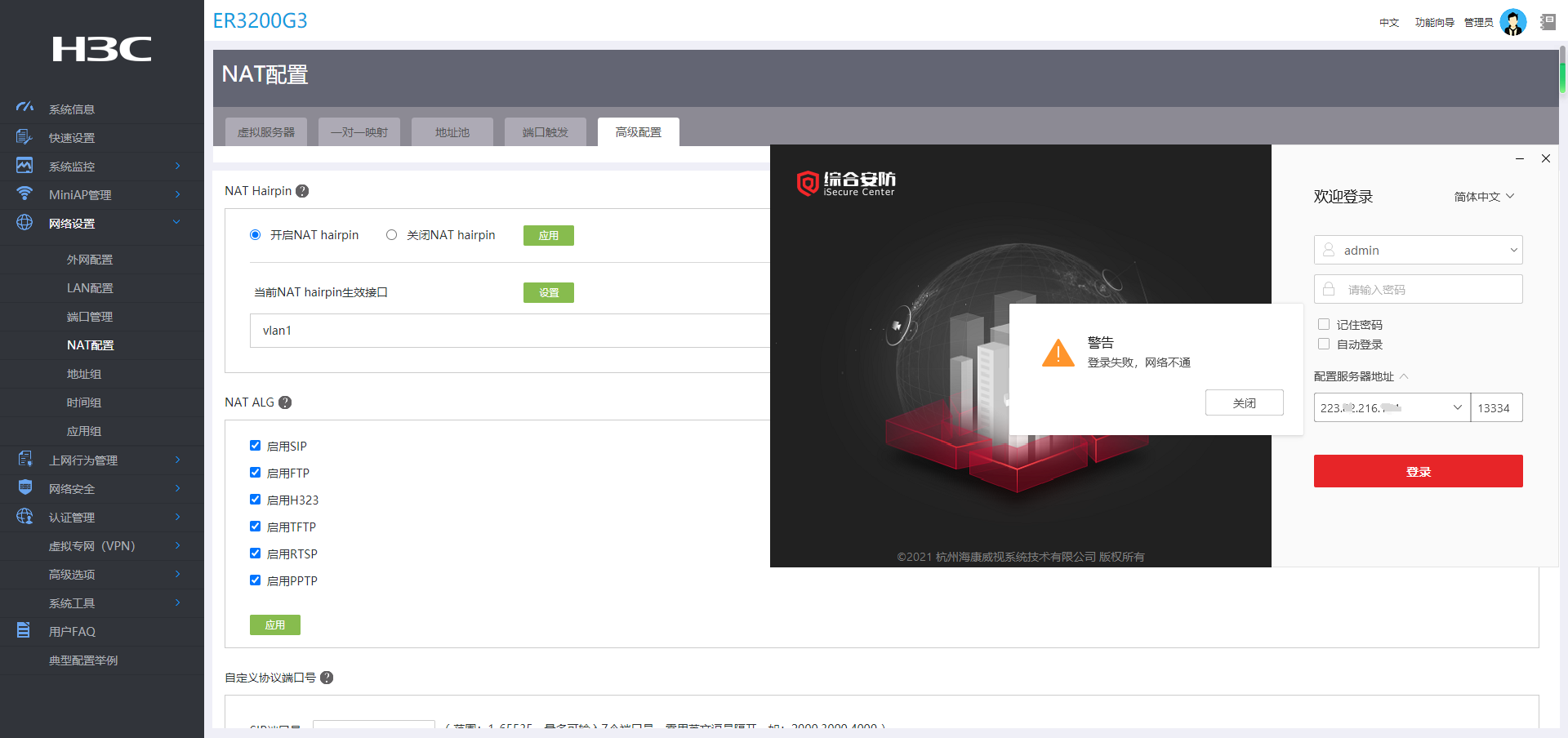Open admin username dropdown
Screen dimensions: 1568x738
coord(1513,250)
